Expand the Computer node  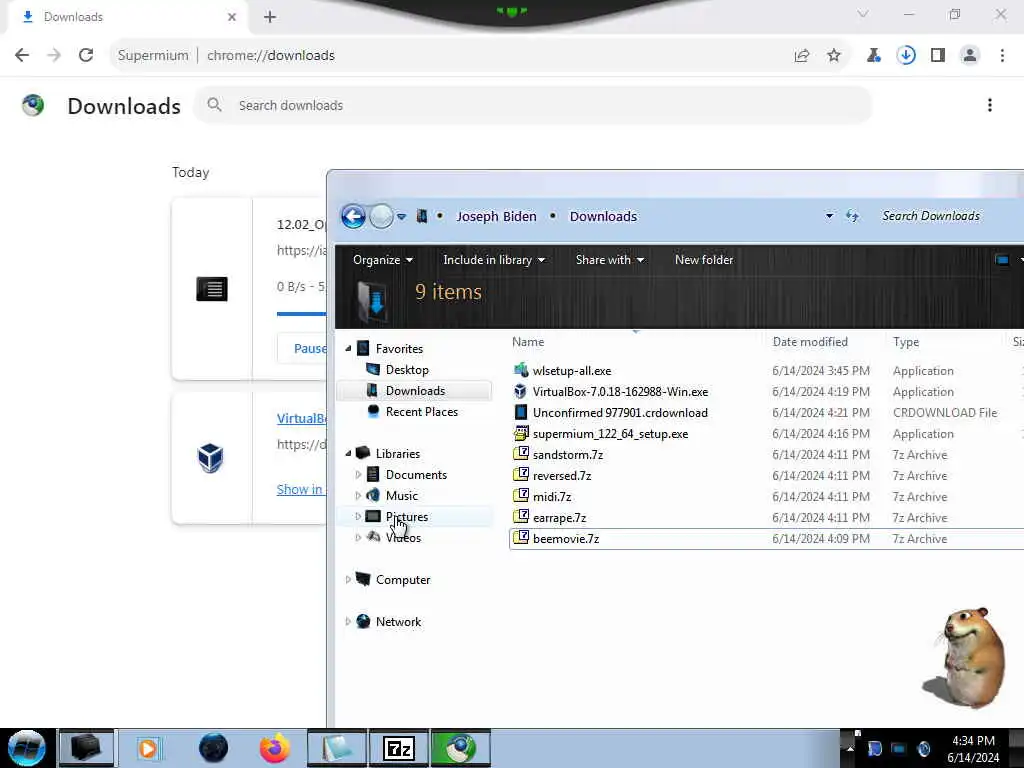(348, 579)
